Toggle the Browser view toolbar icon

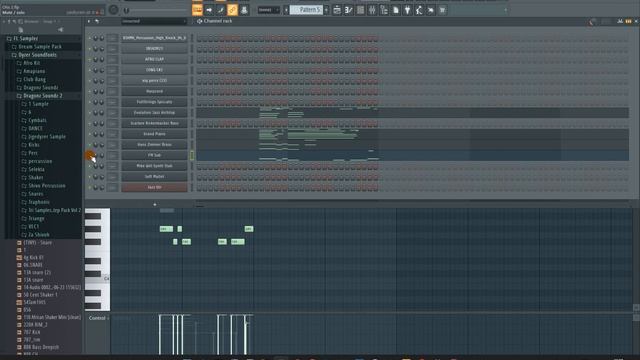click(384, 10)
